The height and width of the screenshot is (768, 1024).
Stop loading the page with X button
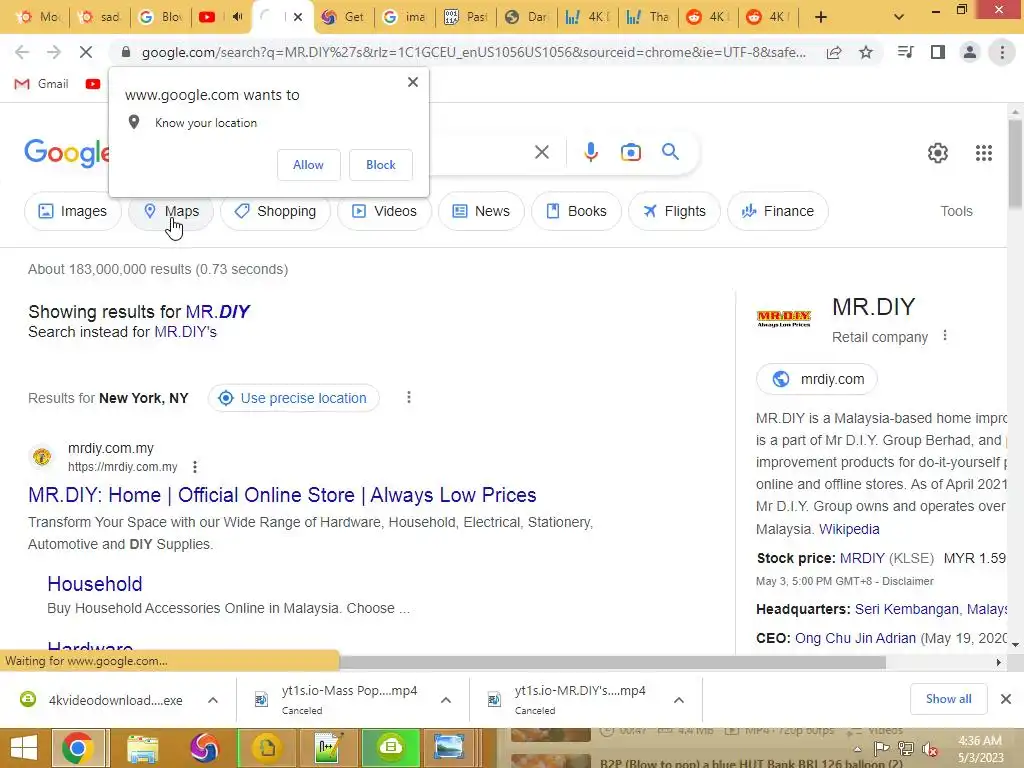[86, 52]
